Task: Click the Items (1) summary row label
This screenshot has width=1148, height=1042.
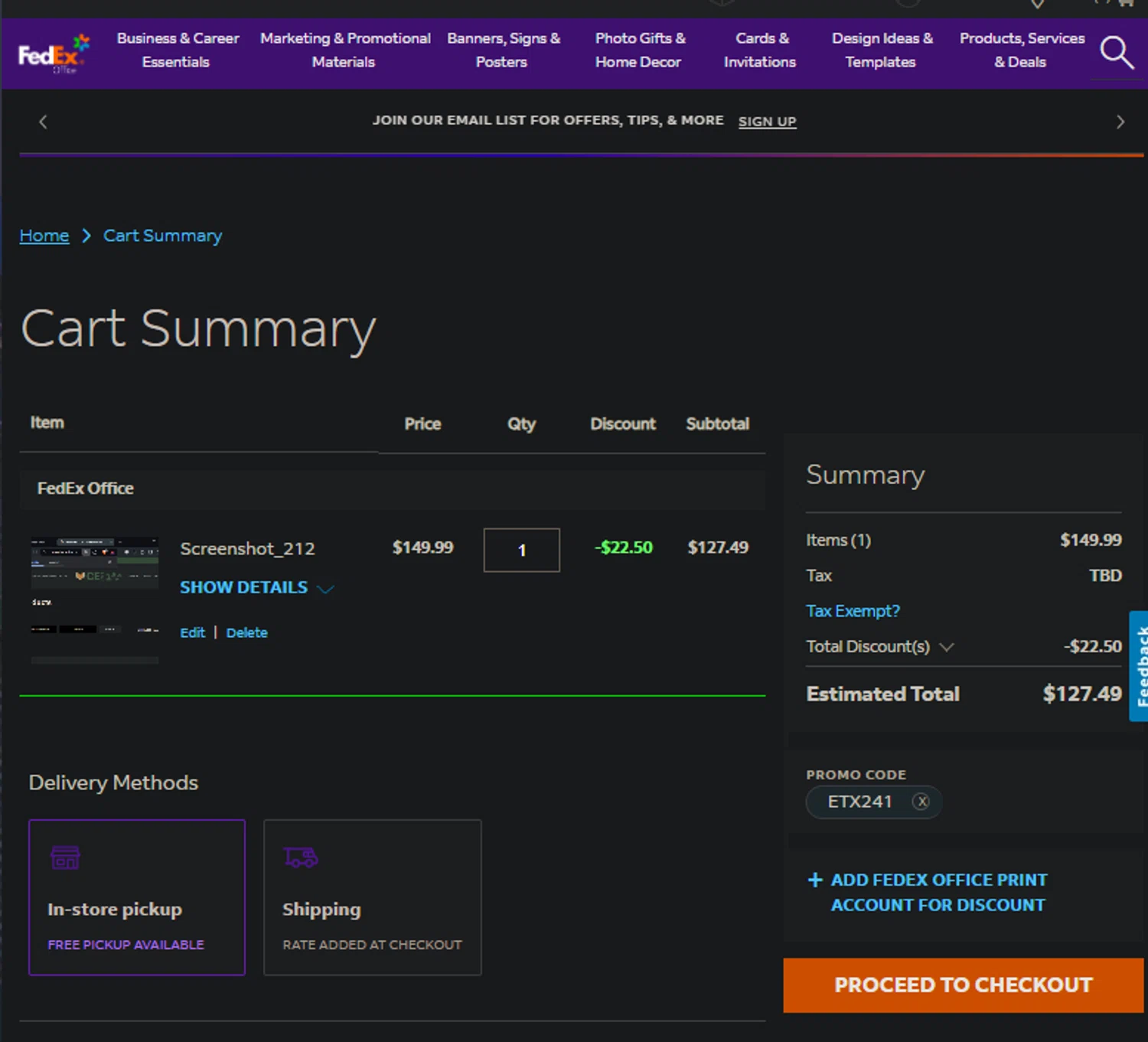Action: 839,540
